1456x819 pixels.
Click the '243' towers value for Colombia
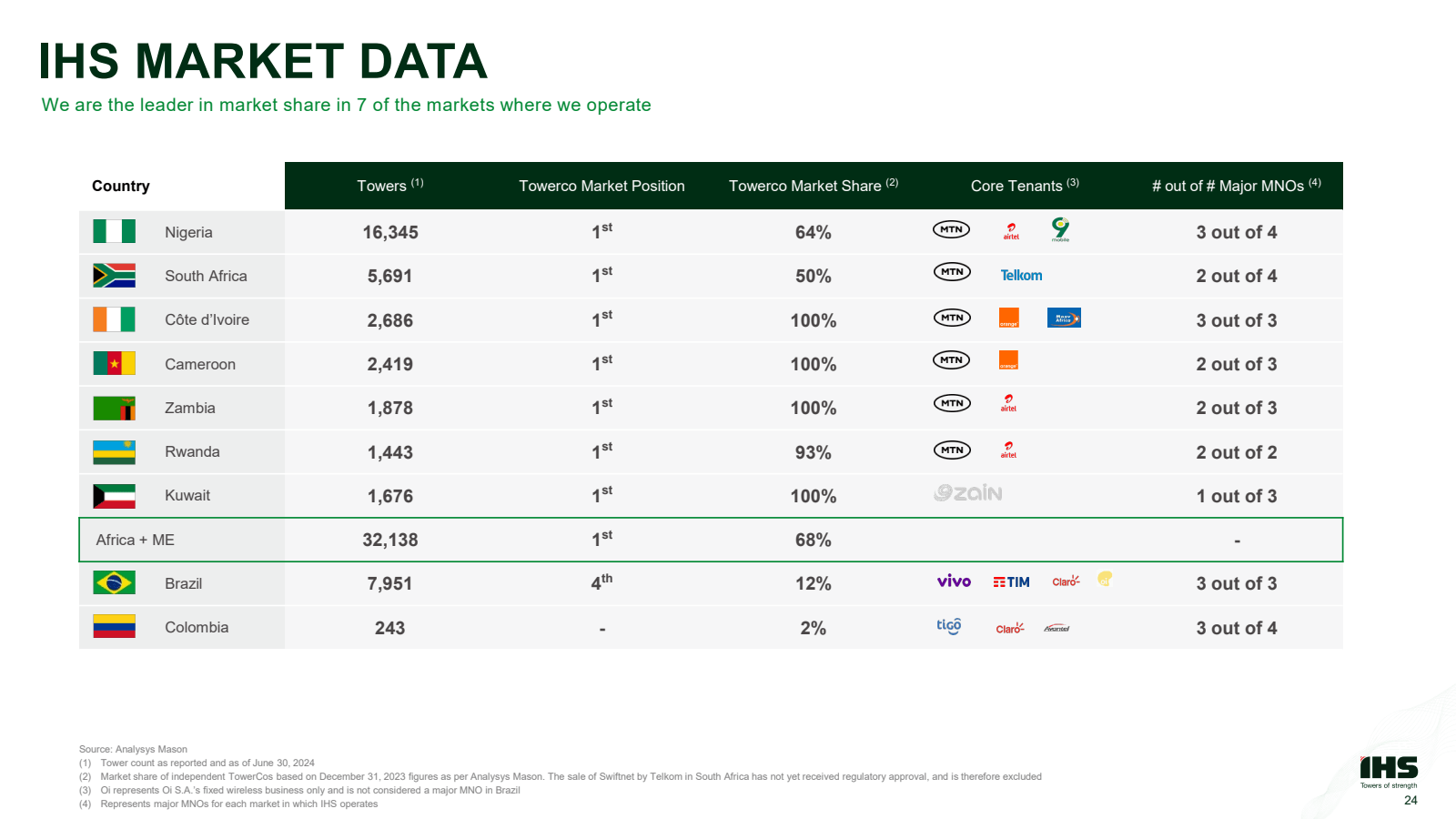pyautogui.click(x=390, y=628)
